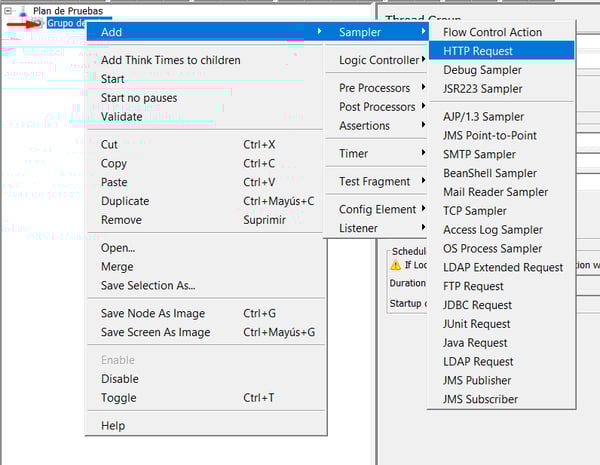Pick the Debug Sampler entry

coord(482,70)
